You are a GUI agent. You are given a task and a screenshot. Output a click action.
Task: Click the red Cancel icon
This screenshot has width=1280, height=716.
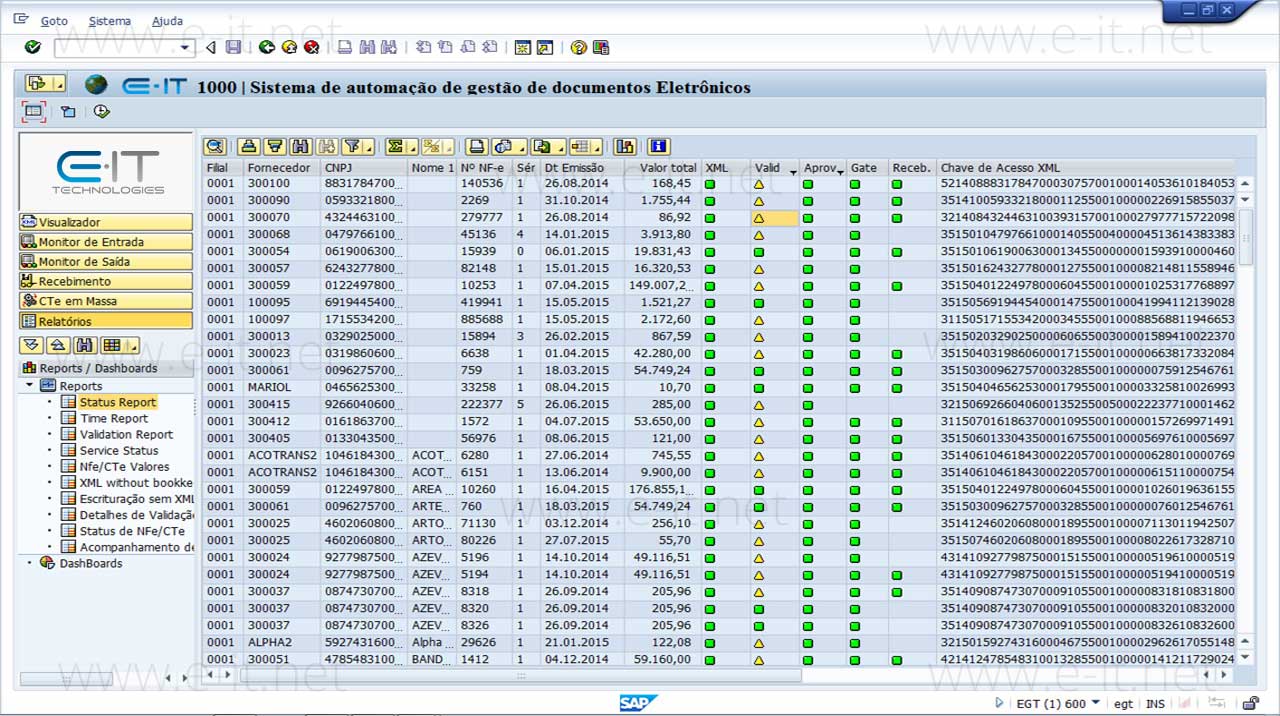tap(312, 47)
